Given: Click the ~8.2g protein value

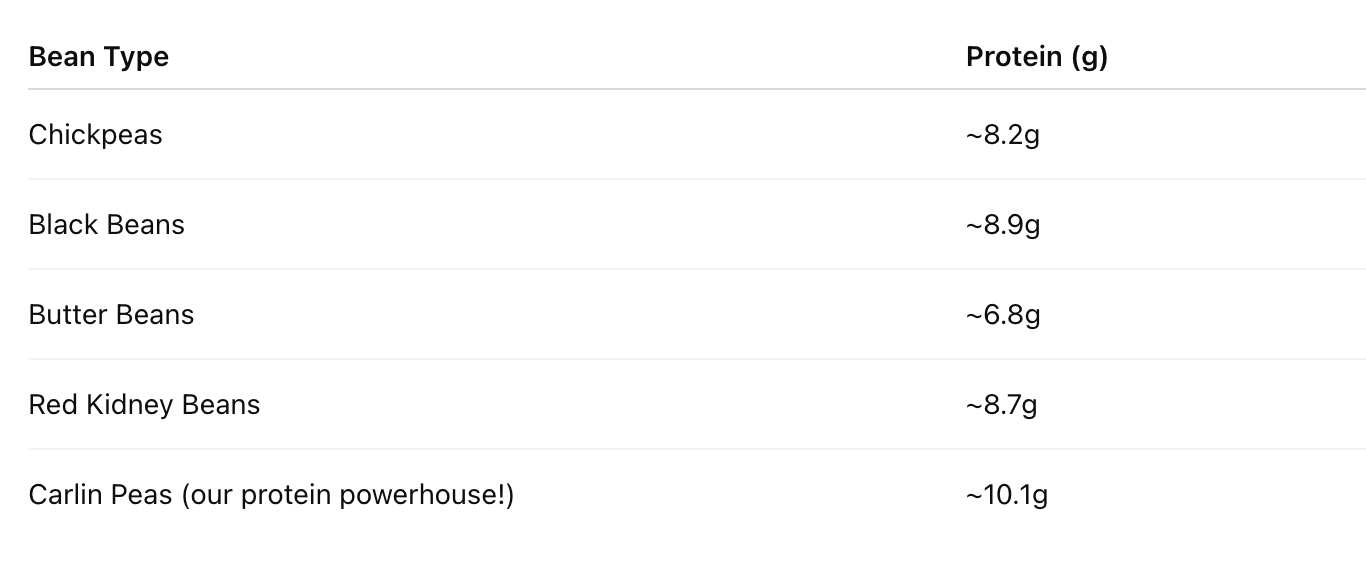Looking at the screenshot, I should pyautogui.click(x=1002, y=135).
